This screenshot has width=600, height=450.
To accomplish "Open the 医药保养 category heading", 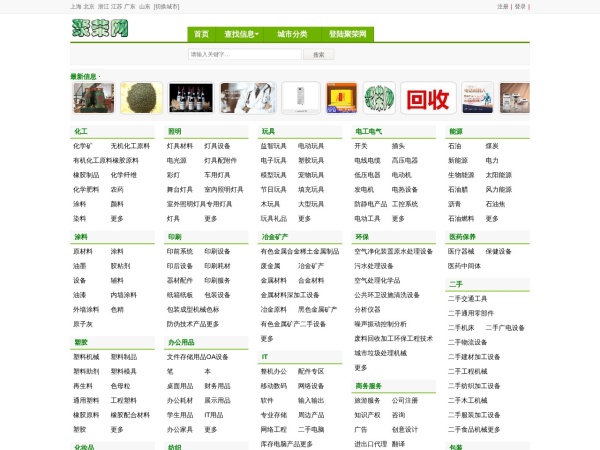I will pyautogui.click(x=462, y=237).
